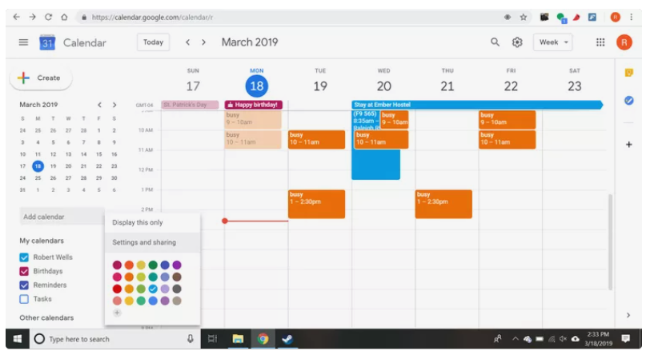
Task: Open the Week view dropdown
Action: pos(553,42)
